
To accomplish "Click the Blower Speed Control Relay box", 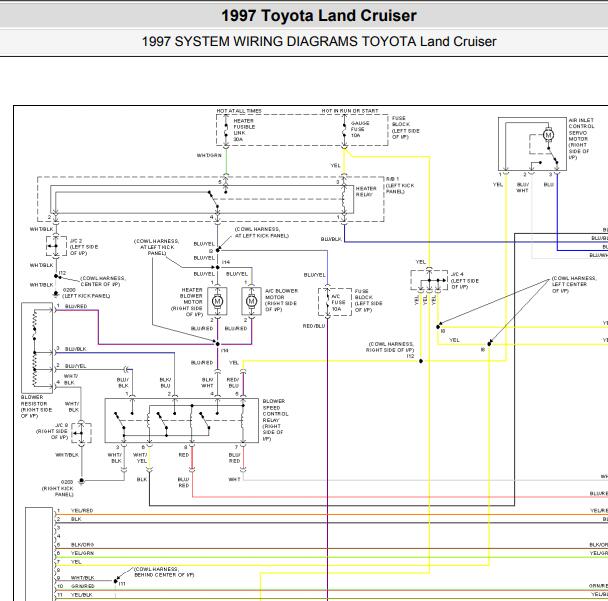I will point(181,420).
